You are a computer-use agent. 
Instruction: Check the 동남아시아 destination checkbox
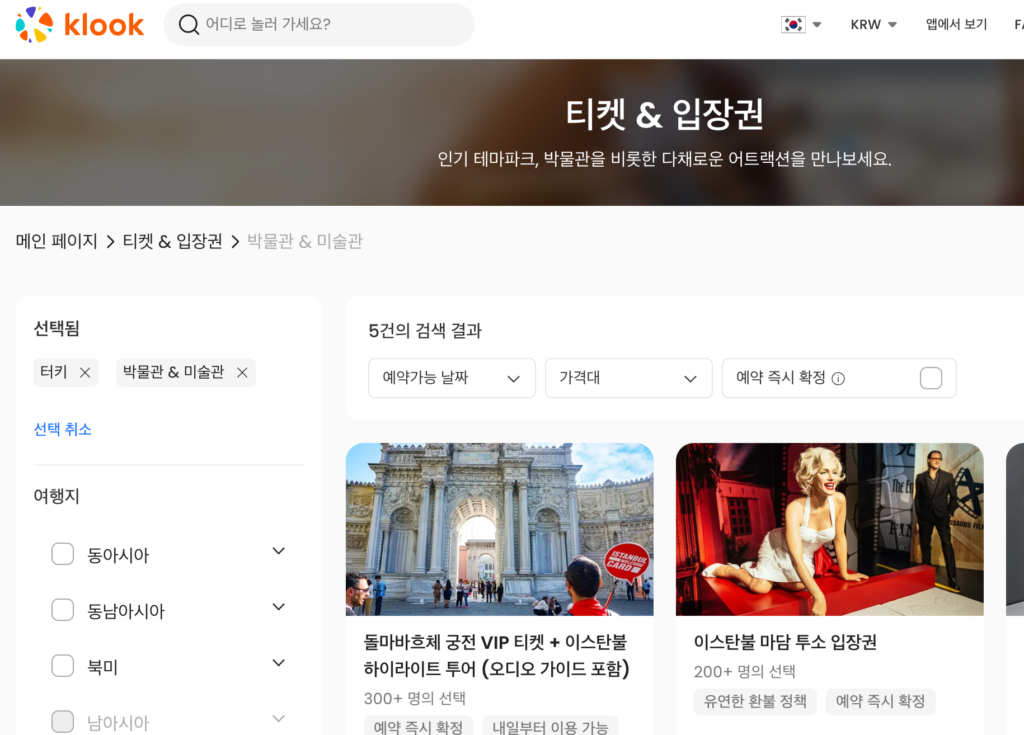63,610
